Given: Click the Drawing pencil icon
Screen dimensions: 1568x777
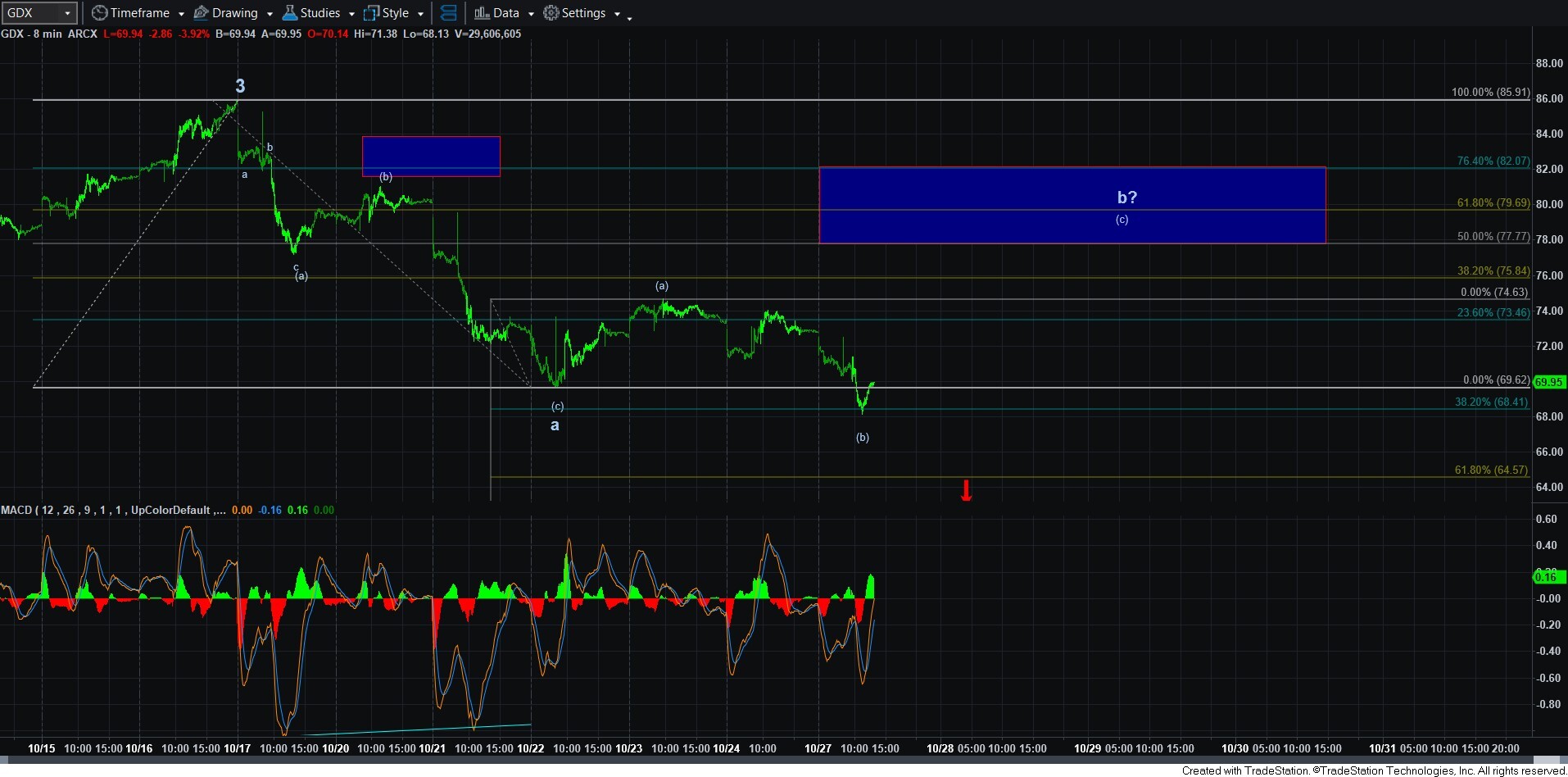Looking at the screenshot, I should coord(201,13).
